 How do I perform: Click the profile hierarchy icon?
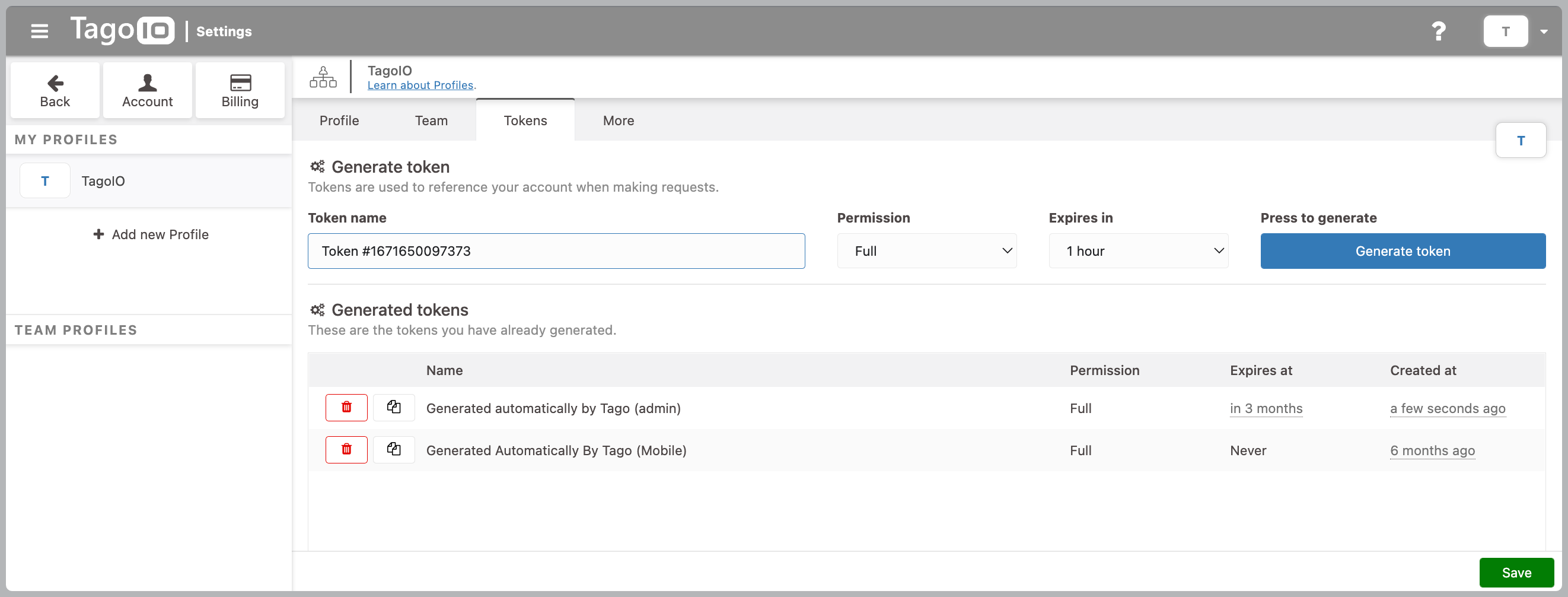point(323,77)
